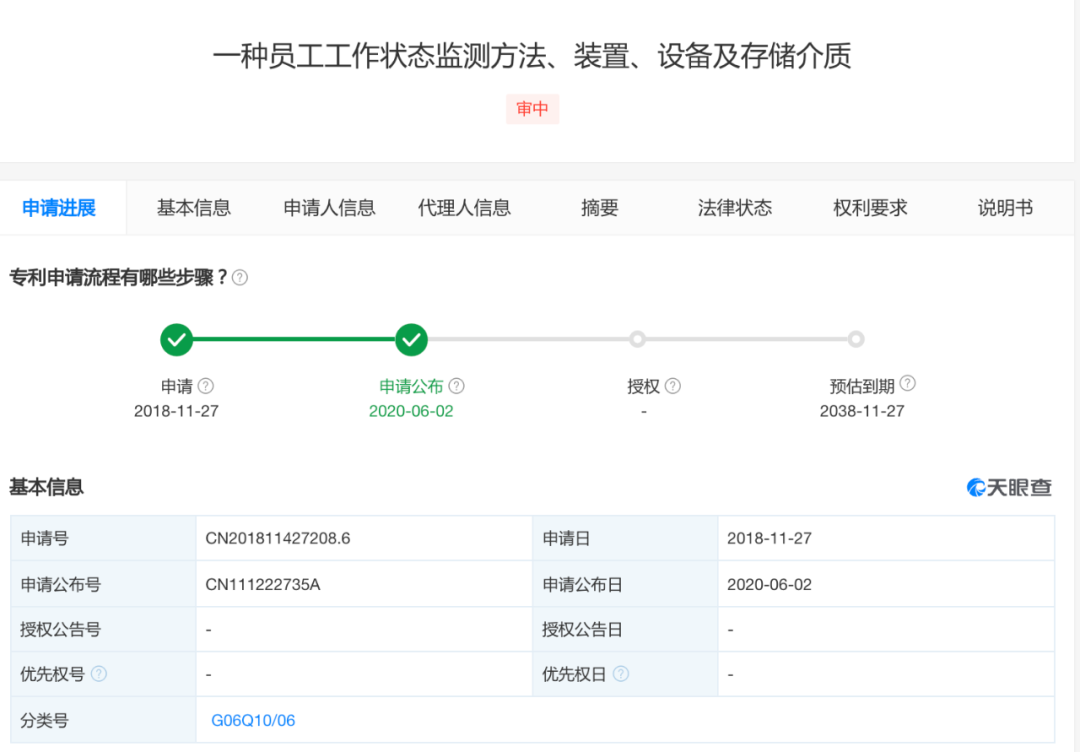The height and width of the screenshot is (752, 1080).
Task: Switch to the 基本信息 tab
Action: click(x=194, y=208)
